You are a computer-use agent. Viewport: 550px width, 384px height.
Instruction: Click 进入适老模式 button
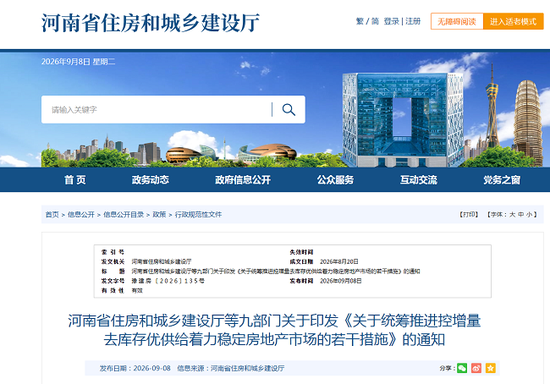click(513, 21)
